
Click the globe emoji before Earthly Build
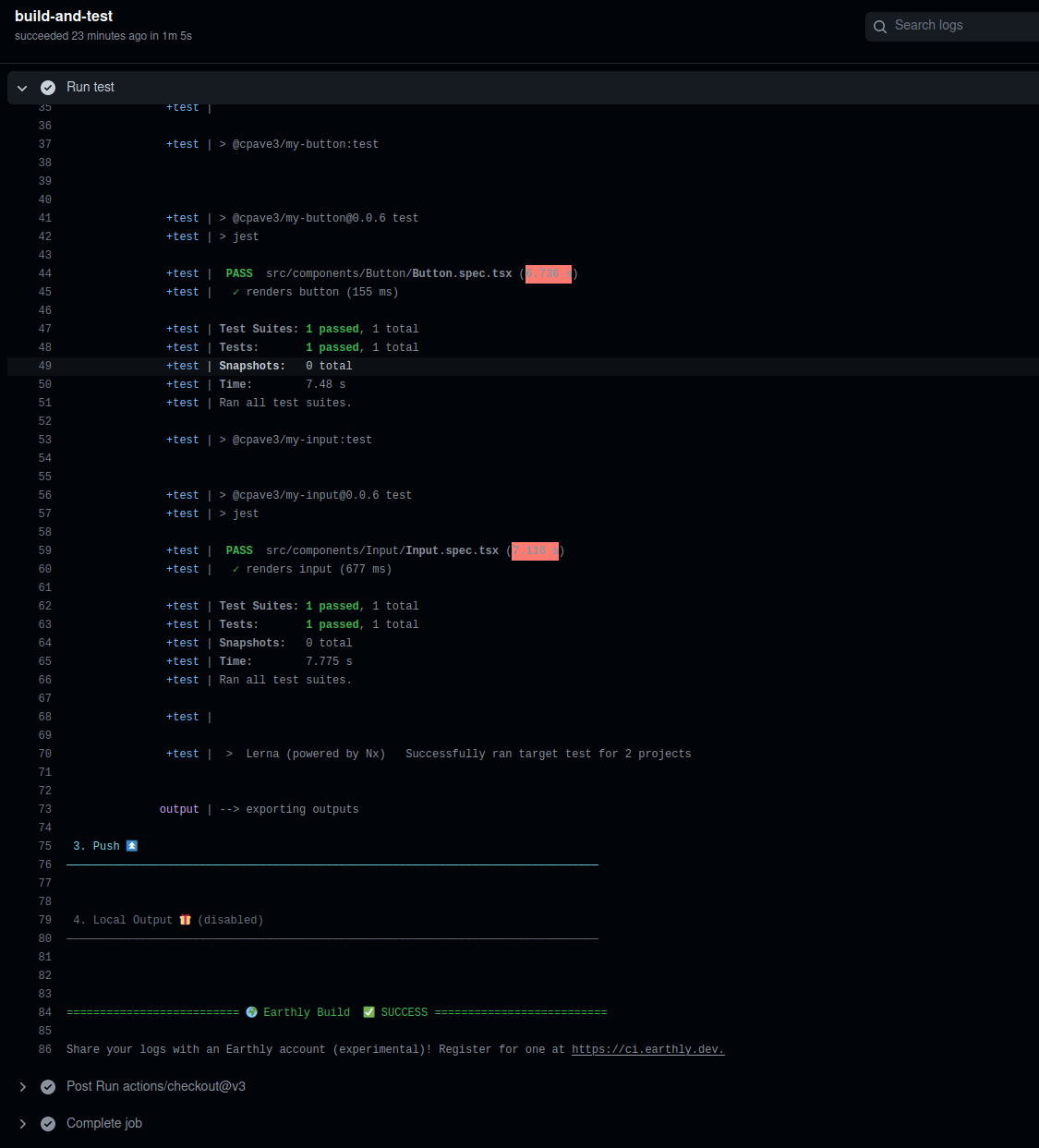point(252,1012)
